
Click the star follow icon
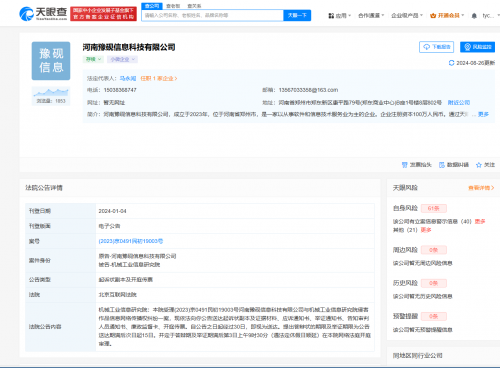(x=479, y=165)
